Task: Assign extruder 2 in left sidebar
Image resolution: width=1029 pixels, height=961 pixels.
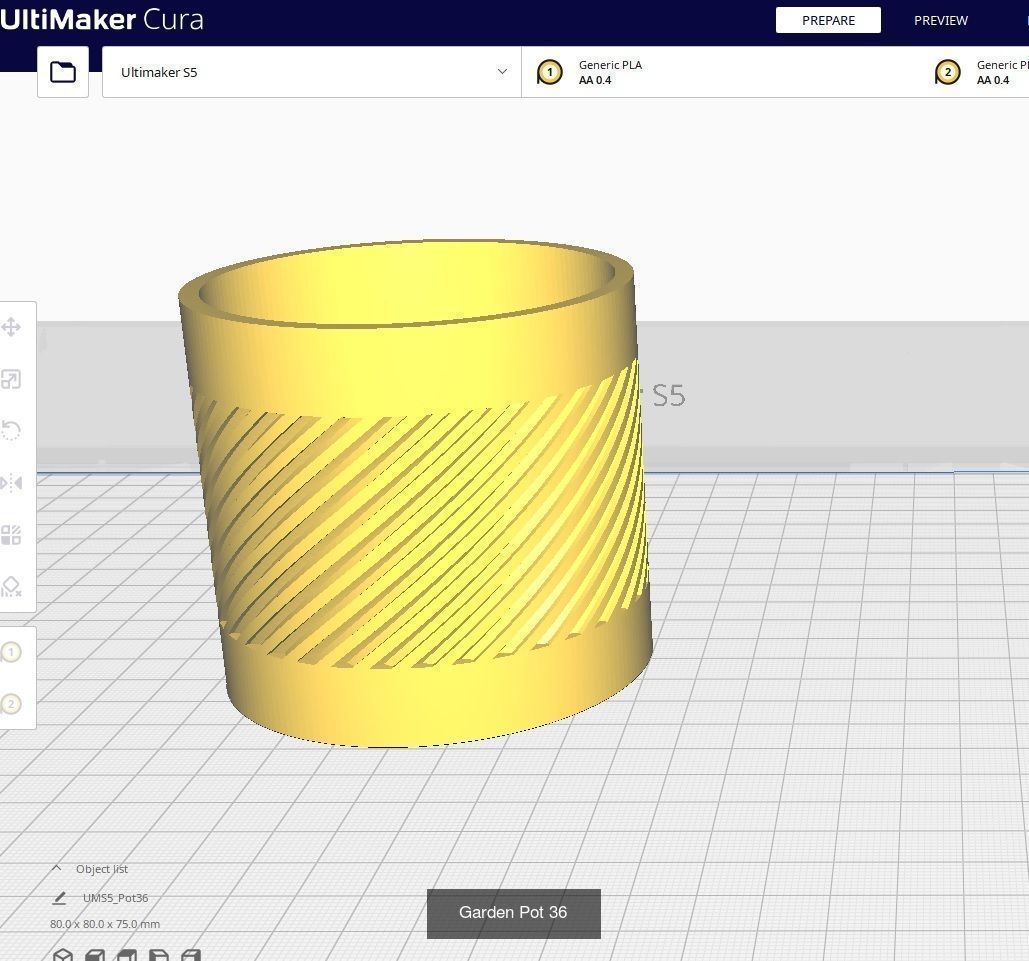Action: [10, 704]
